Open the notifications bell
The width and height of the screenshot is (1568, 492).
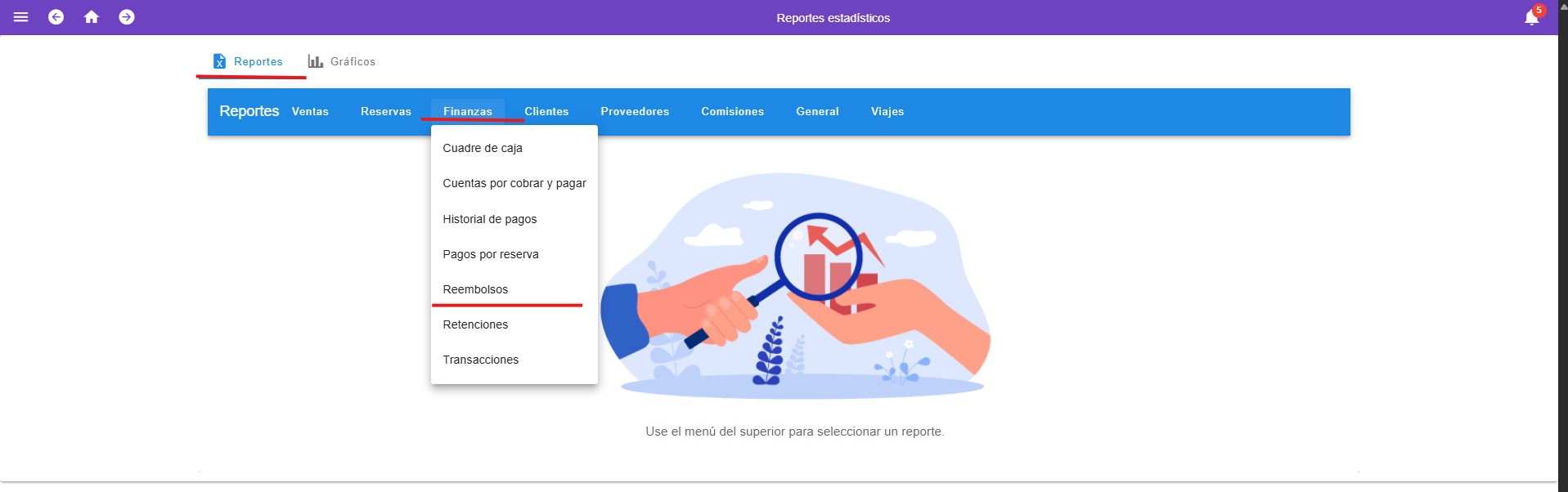pyautogui.click(x=1531, y=18)
